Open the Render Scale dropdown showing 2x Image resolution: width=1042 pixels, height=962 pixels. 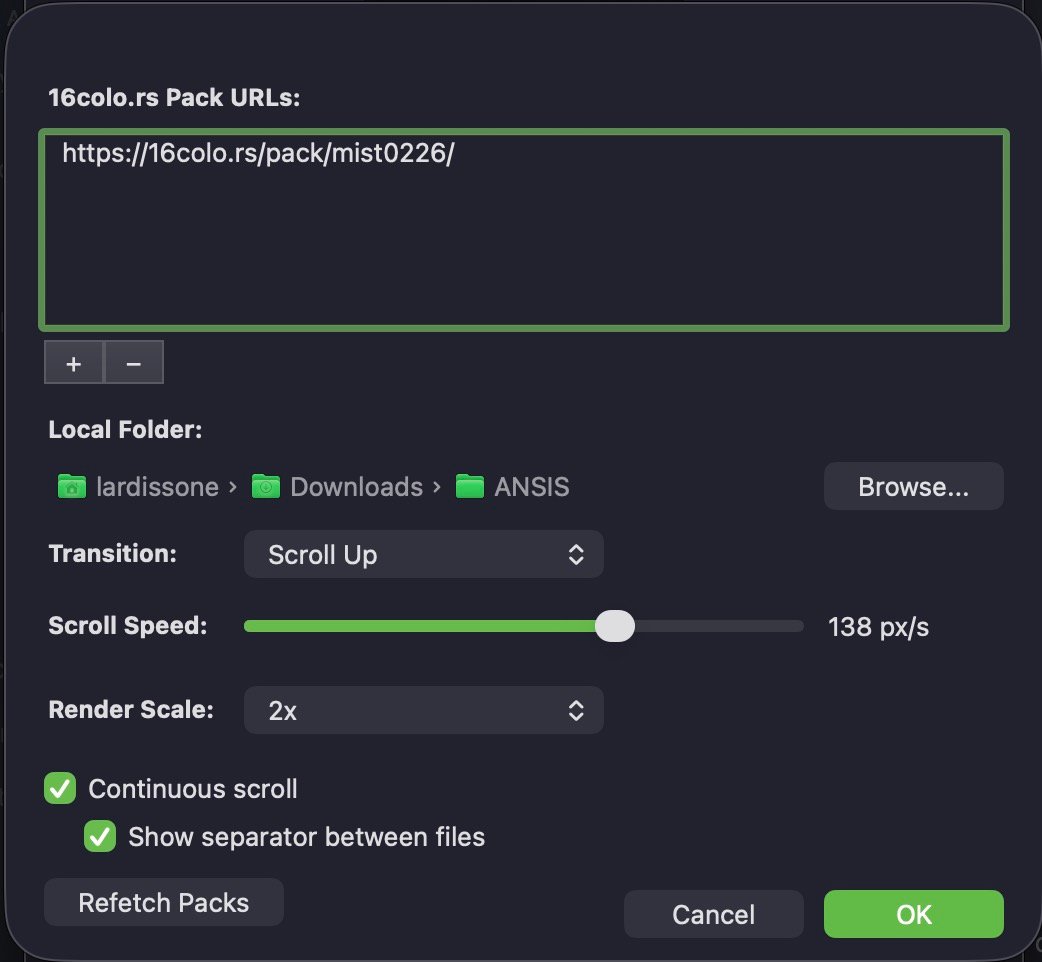[424, 710]
